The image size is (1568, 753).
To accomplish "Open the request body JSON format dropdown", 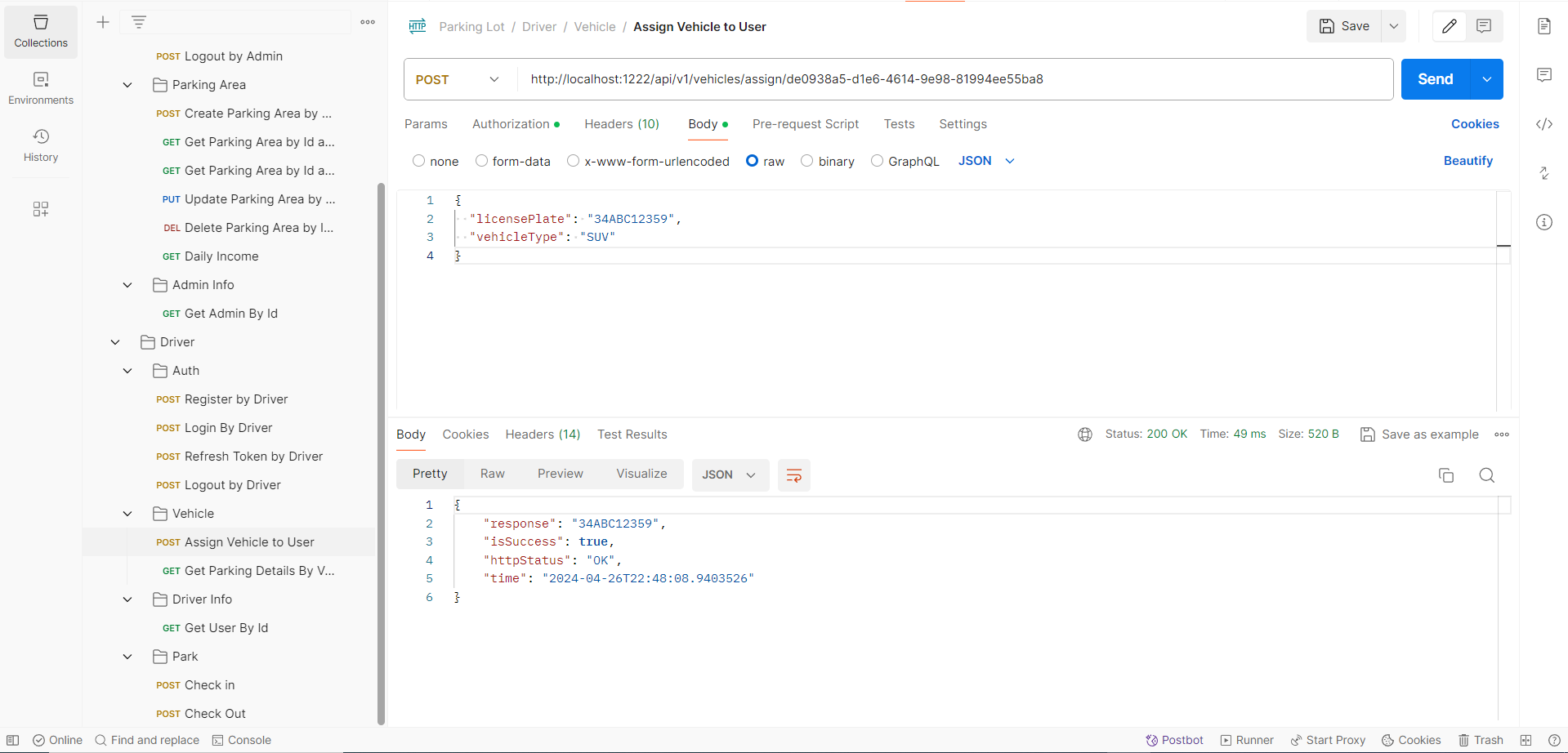I will tap(986, 161).
